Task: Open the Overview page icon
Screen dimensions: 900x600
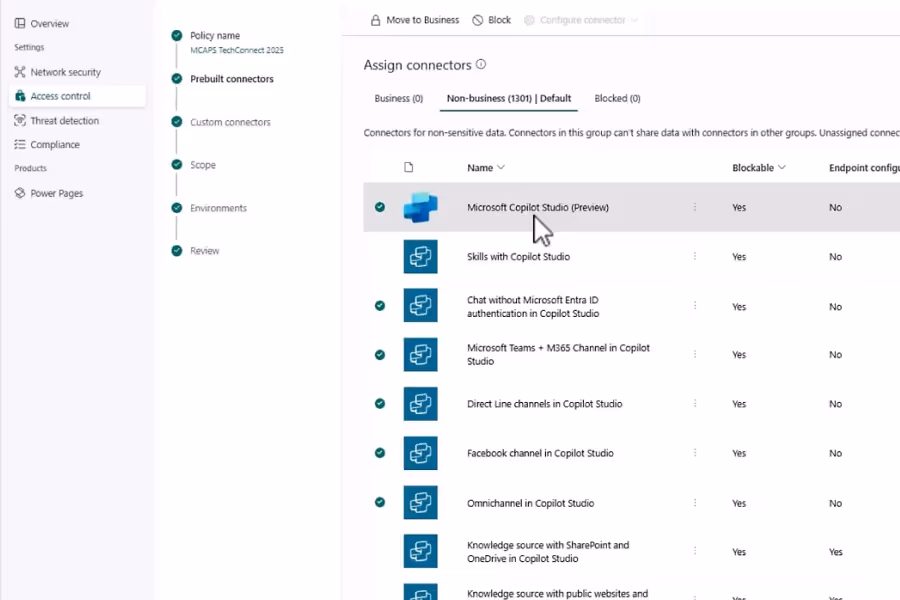Action: (x=20, y=24)
